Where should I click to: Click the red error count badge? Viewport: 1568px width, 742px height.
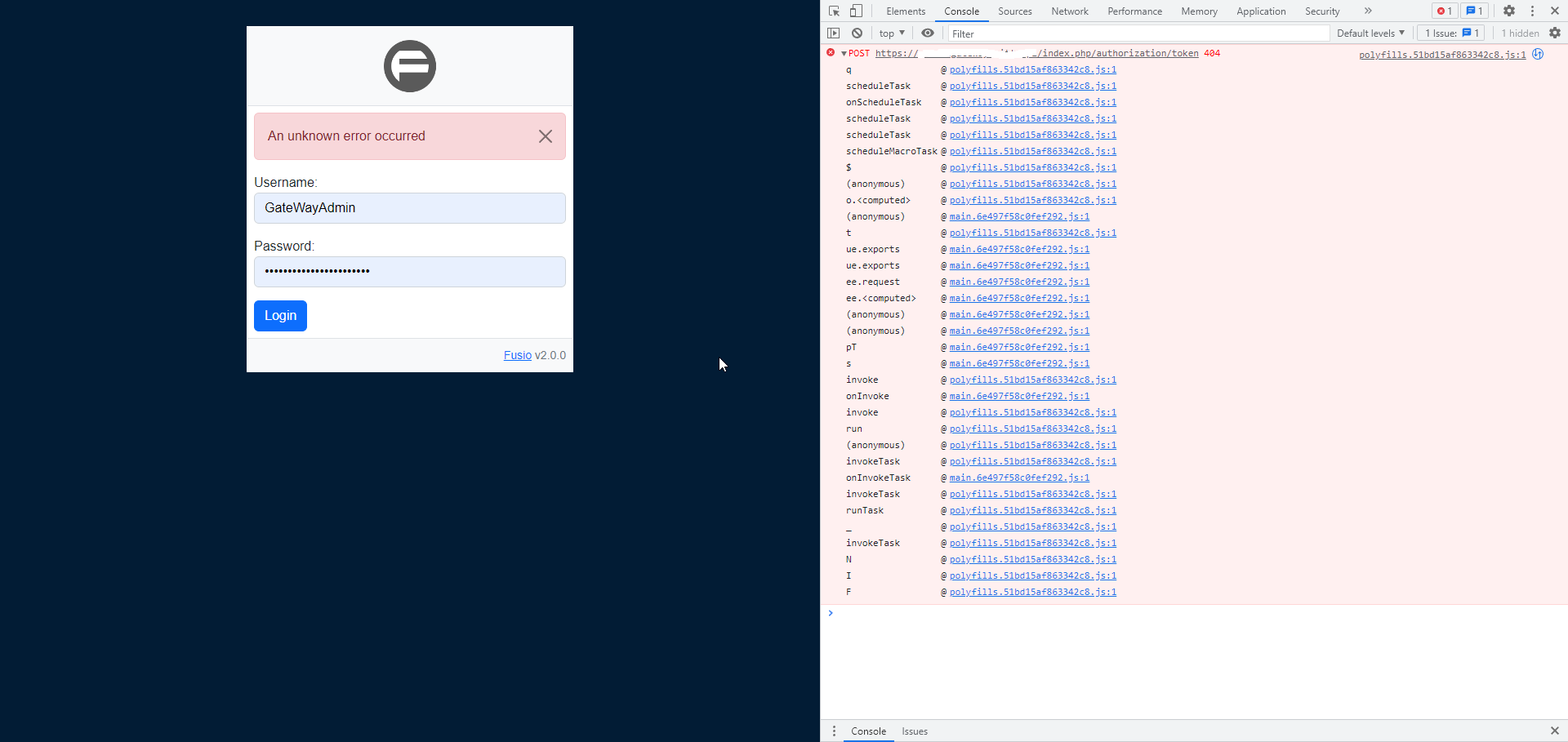pyautogui.click(x=1445, y=11)
